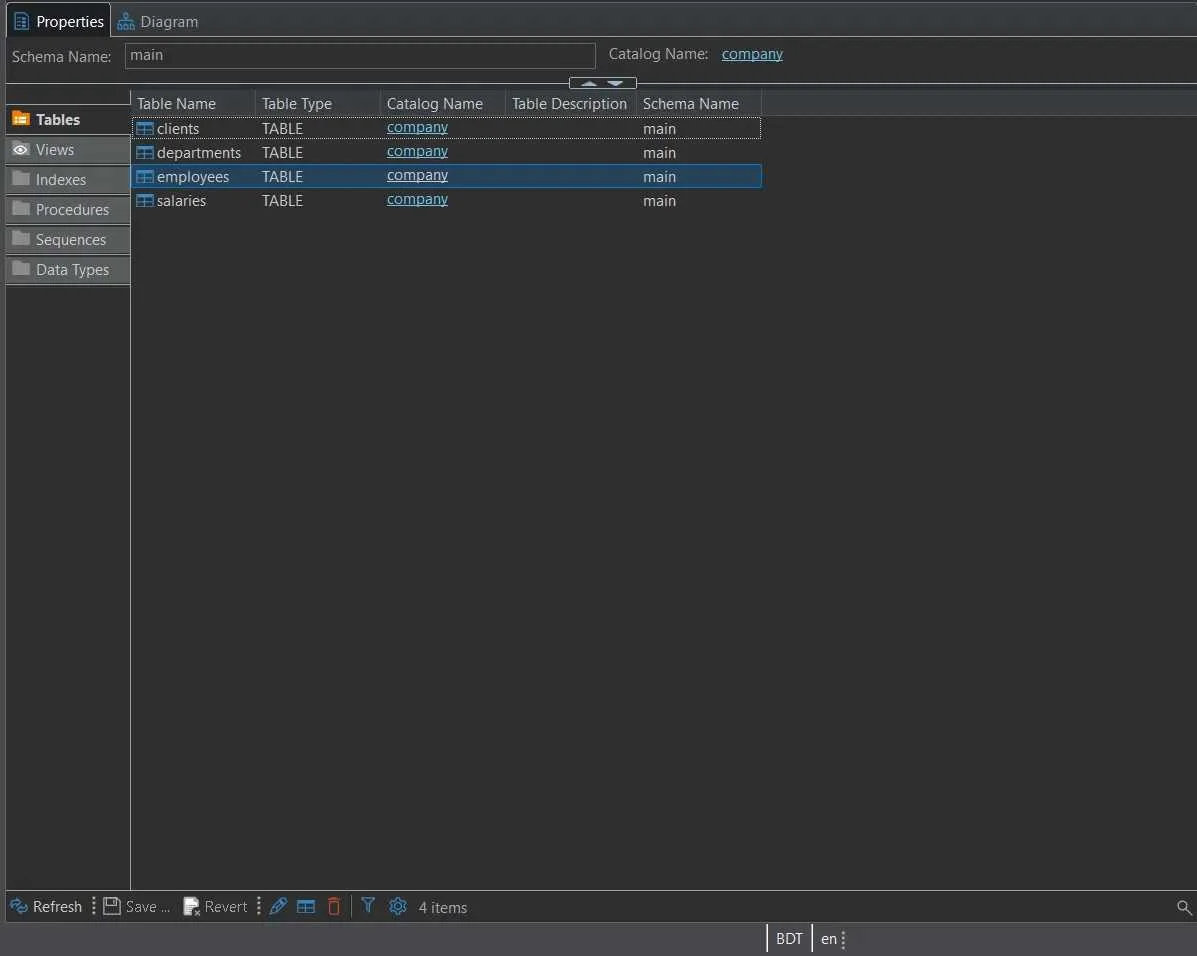This screenshot has height=956, width=1197.
Task: Switch to the Properties tab
Action: pos(59,21)
